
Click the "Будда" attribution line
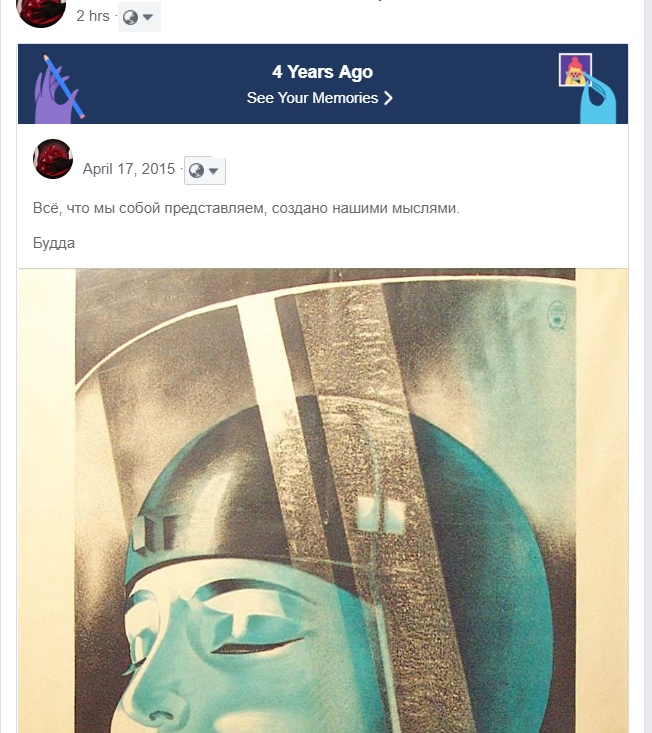pos(54,243)
